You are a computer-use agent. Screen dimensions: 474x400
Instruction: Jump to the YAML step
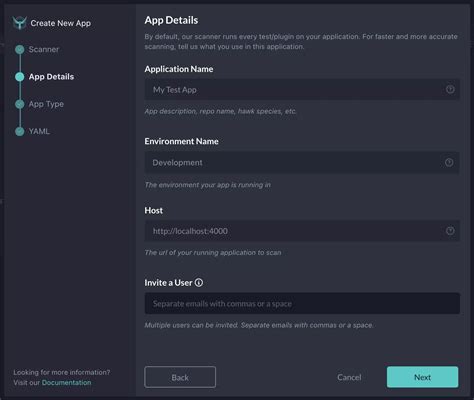(x=39, y=131)
